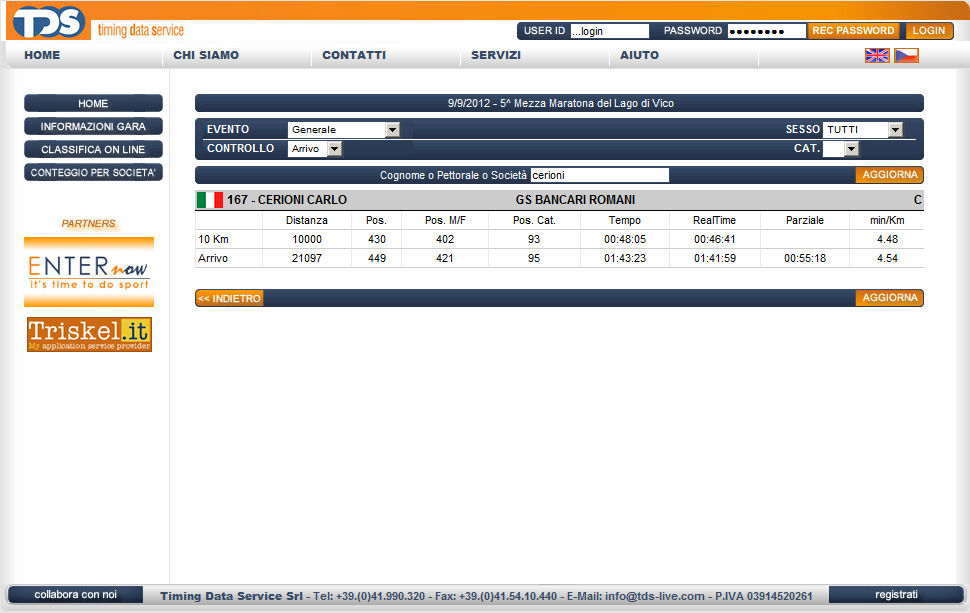
Task: Switch language with the Czech flag icon
Action: (906, 56)
